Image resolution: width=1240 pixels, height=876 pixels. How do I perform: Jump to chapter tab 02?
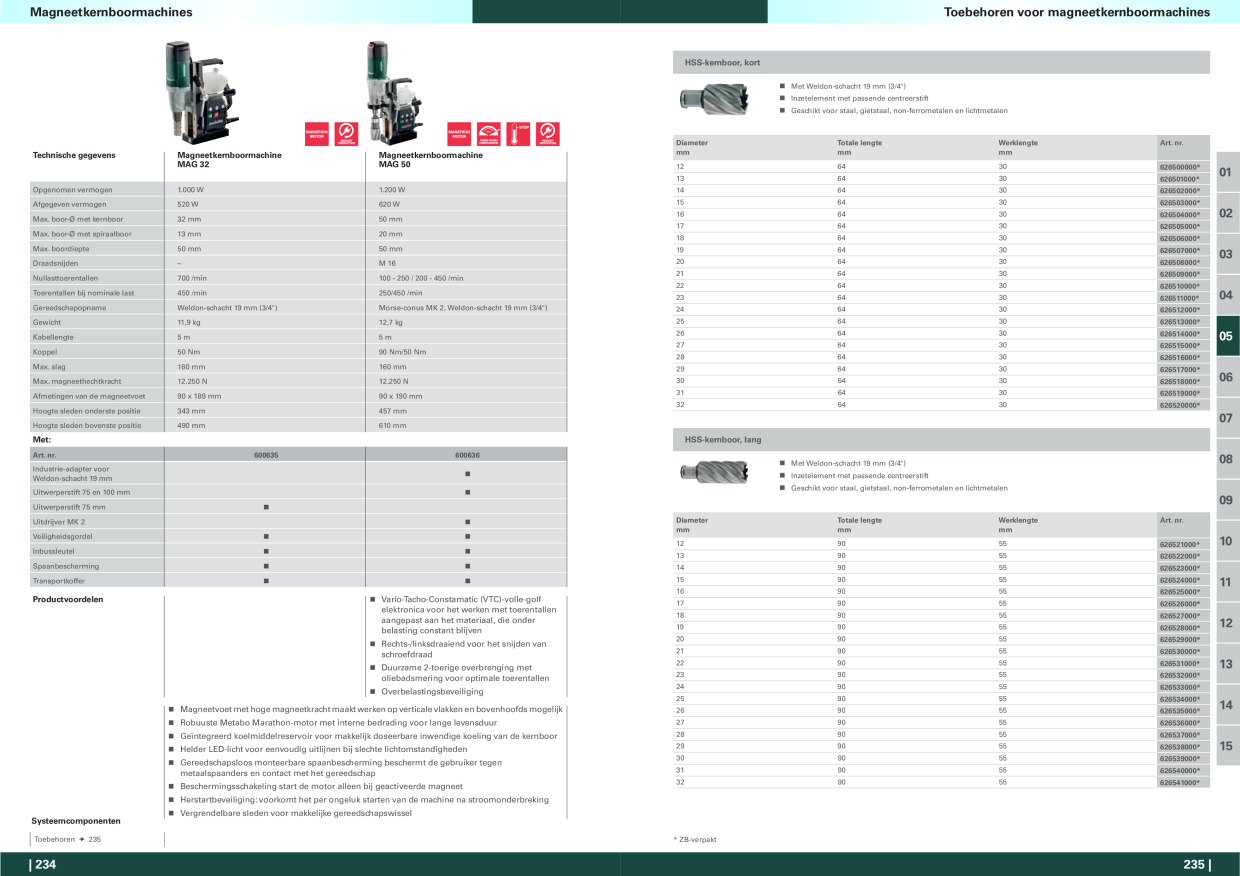(x=1226, y=213)
